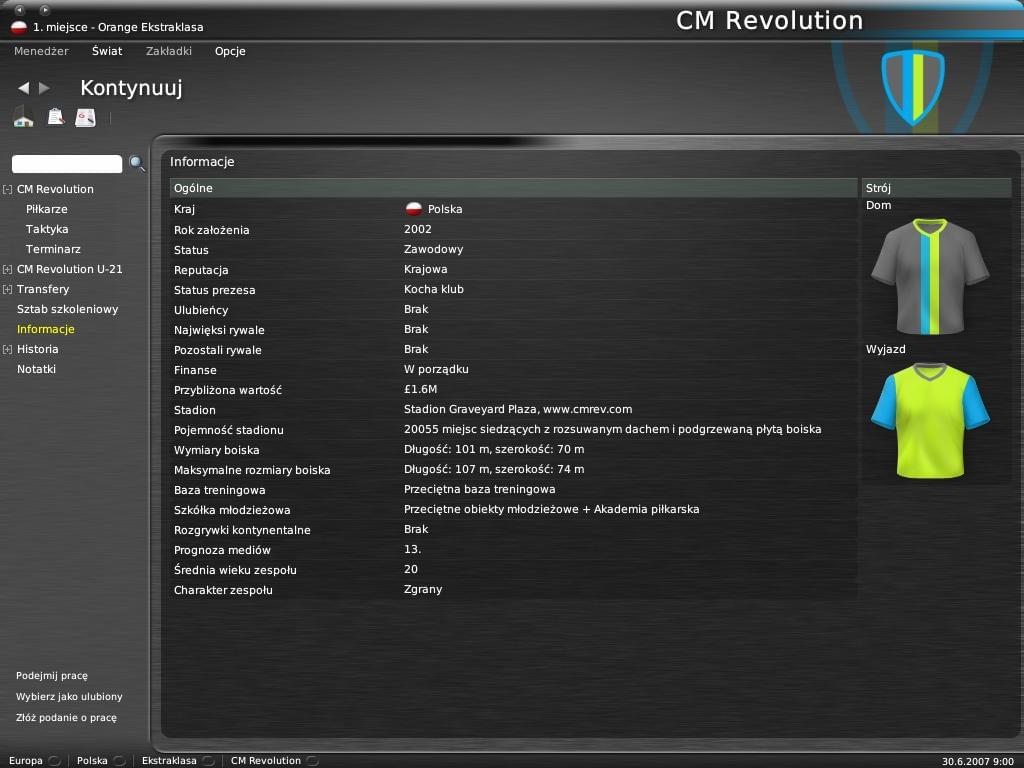This screenshot has height=768, width=1024.
Task: Click the small round forward arrow in title bar
Action: (x=44, y=10)
